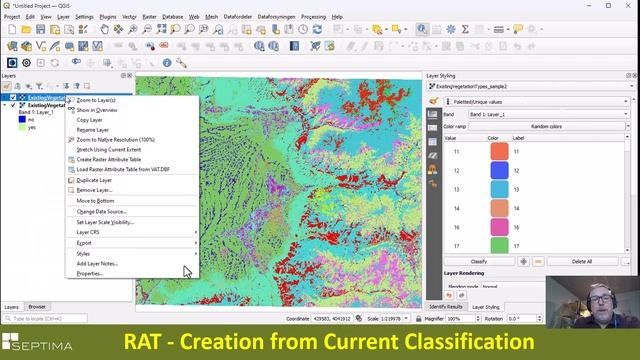Click the pink color swatch for value 16
The width and height of the screenshot is (640, 360).
499,227
